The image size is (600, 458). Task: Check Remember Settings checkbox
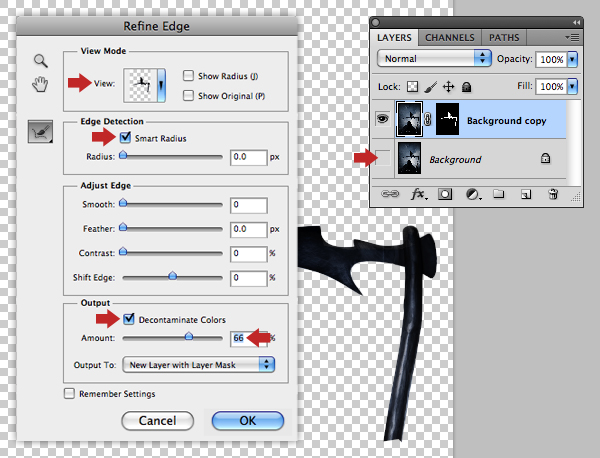[x=69, y=393]
